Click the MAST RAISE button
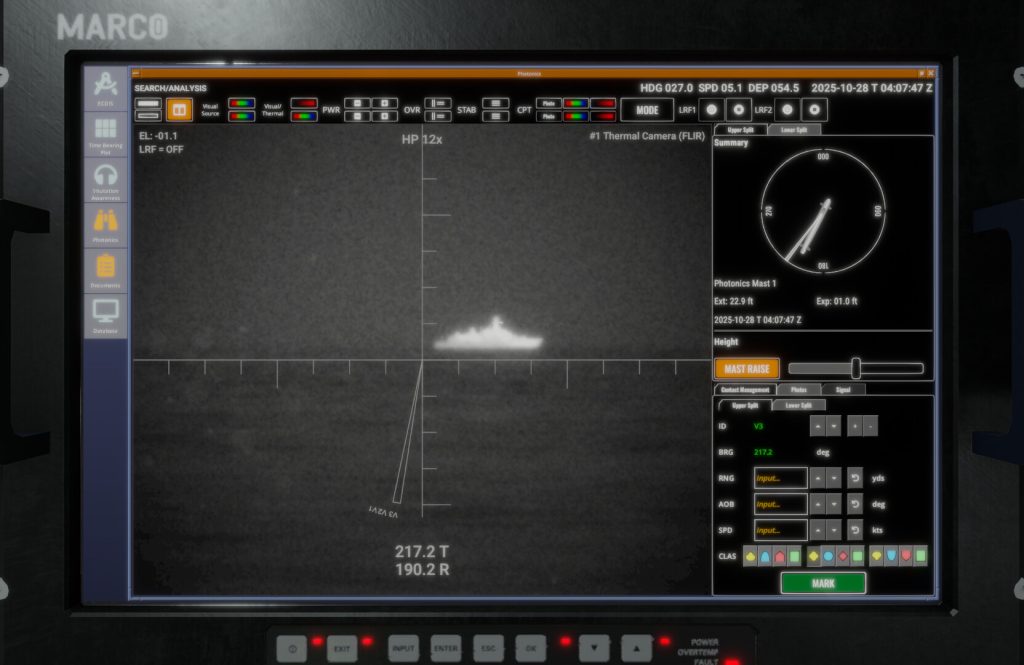 (746, 369)
